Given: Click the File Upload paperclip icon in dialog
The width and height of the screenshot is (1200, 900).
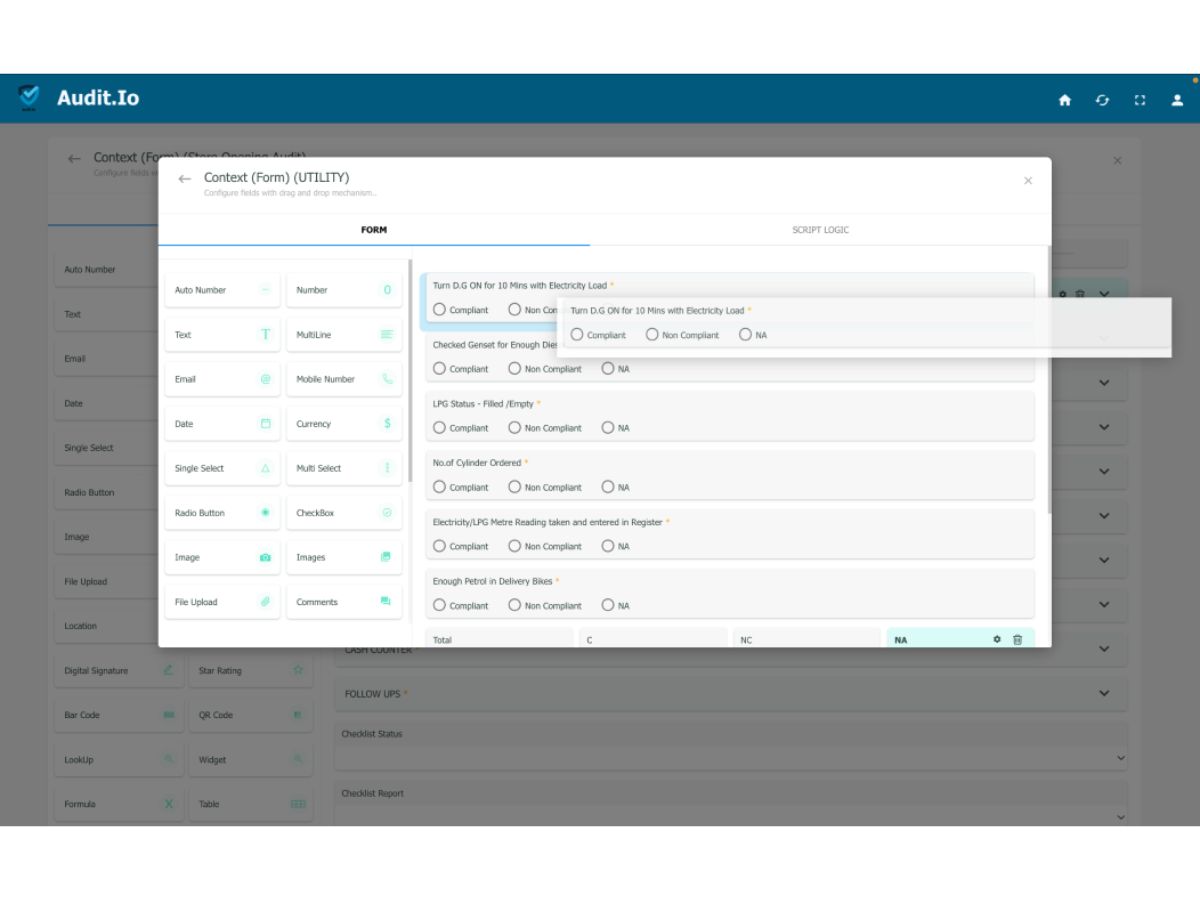Looking at the screenshot, I should tap(265, 601).
